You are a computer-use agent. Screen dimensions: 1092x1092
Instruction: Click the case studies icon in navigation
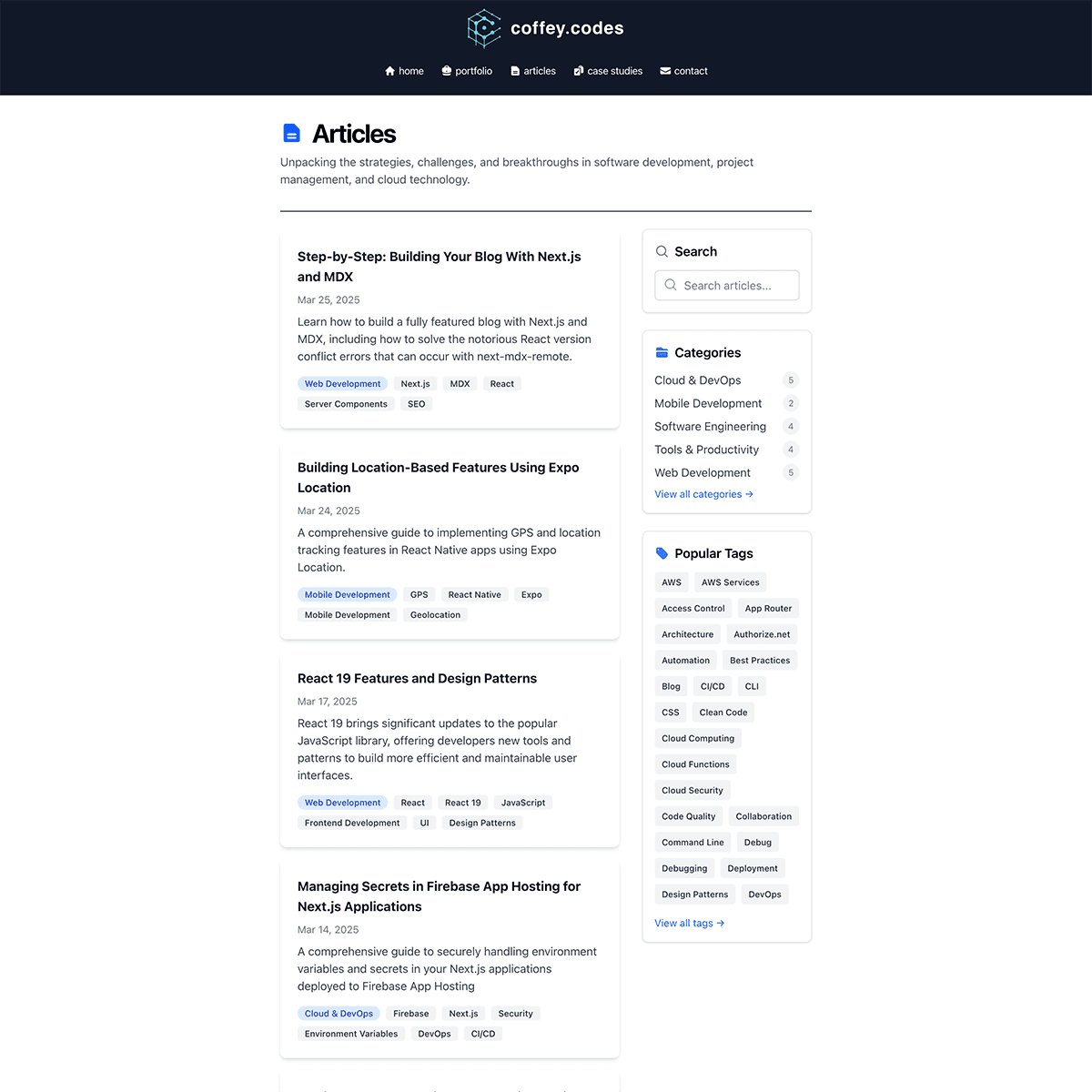coord(578,71)
